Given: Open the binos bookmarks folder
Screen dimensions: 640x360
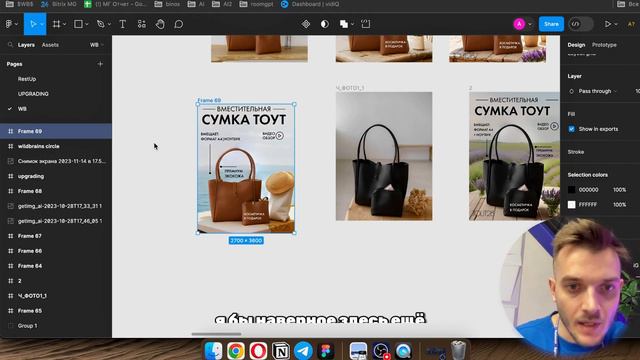Looking at the screenshot, I should [167, 4].
